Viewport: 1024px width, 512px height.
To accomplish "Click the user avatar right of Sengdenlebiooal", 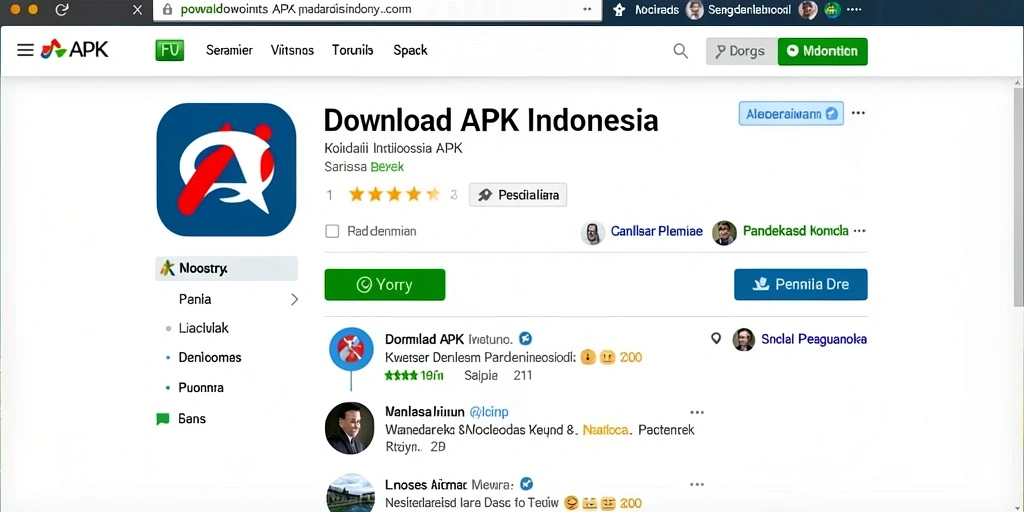I will point(808,10).
